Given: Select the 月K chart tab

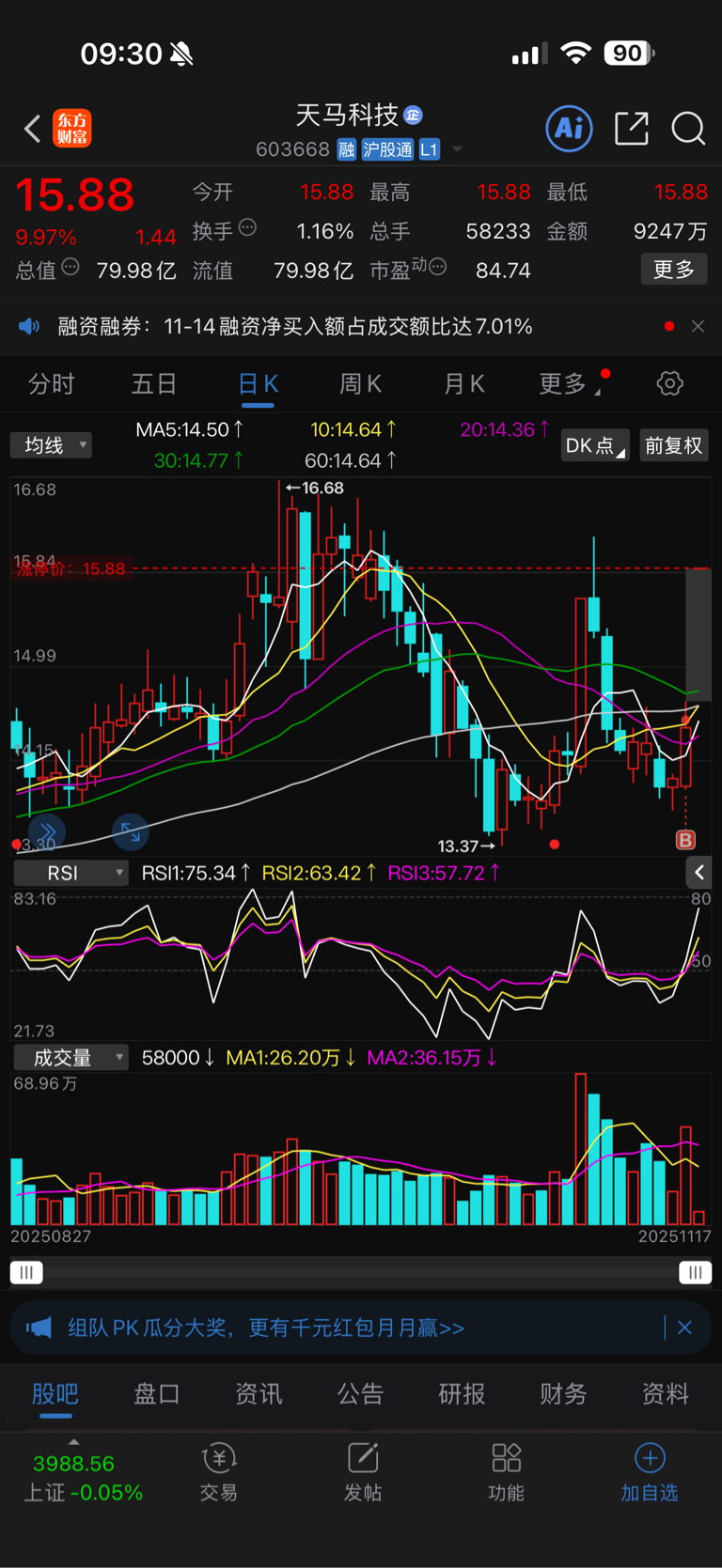Looking at the screenshot, I should click(463, 383).
